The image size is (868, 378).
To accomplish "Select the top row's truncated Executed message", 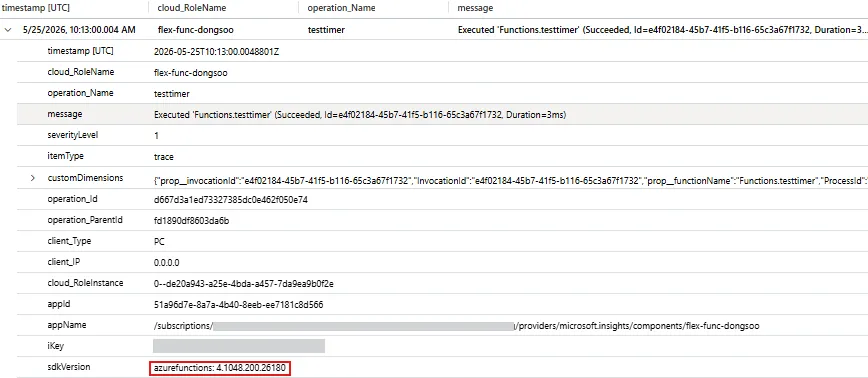I will [x=662, y=30].
